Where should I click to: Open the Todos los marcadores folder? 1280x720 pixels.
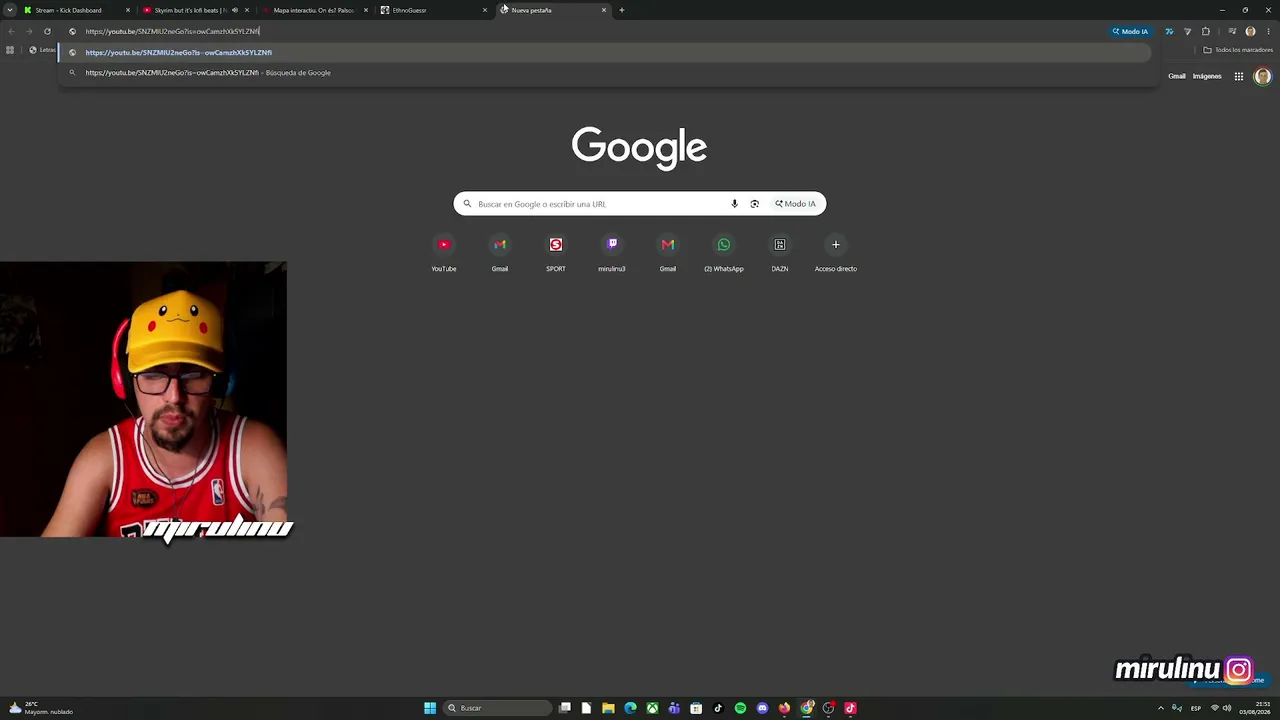pyautogui.click(x=1238, y=50)
